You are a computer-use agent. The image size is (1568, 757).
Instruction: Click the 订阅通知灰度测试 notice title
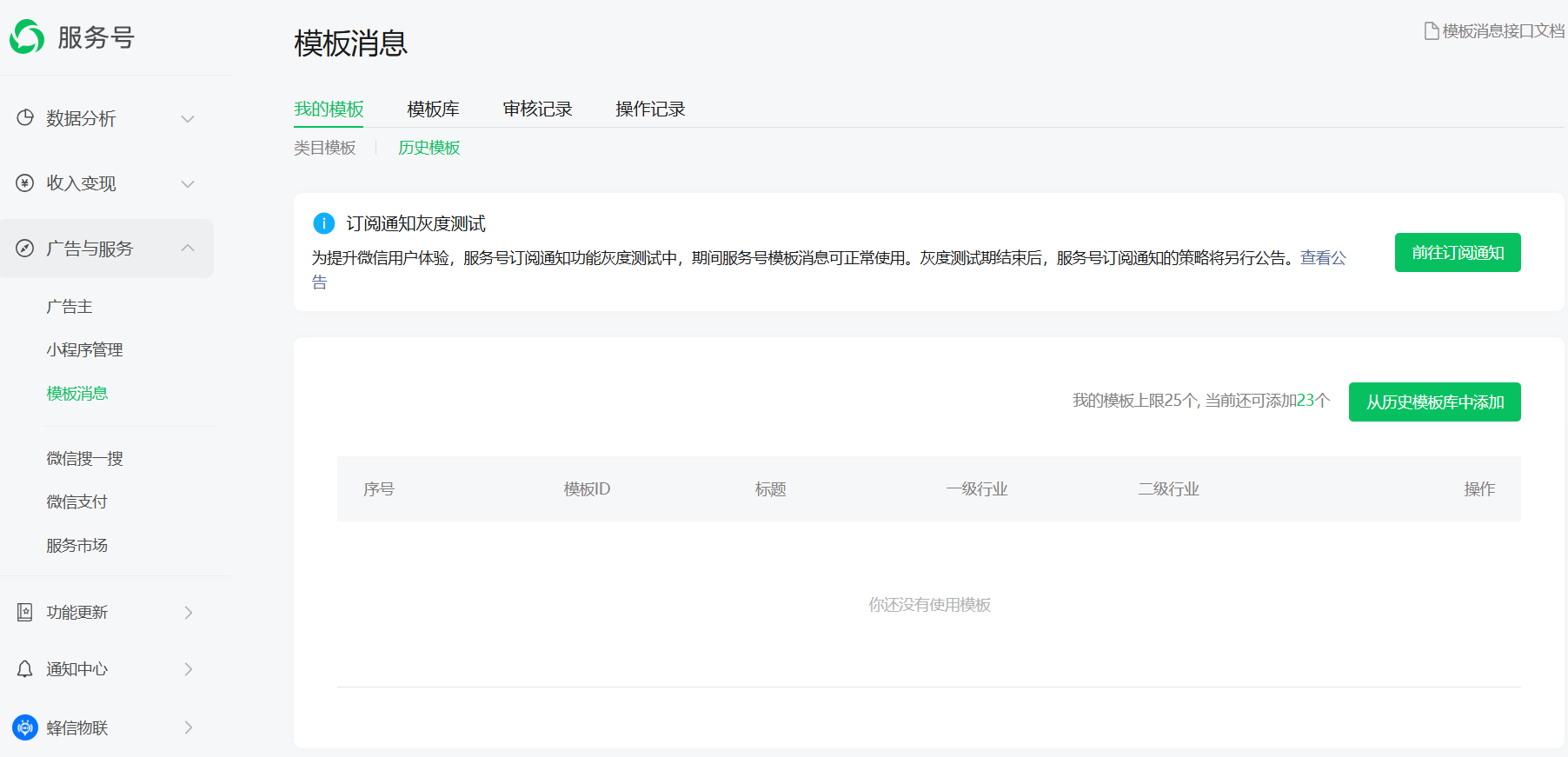(x=415, y=223)
